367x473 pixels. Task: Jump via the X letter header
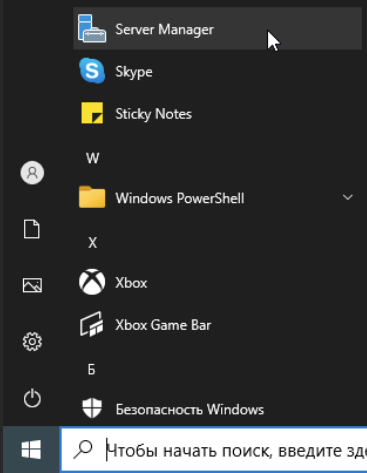92,243
